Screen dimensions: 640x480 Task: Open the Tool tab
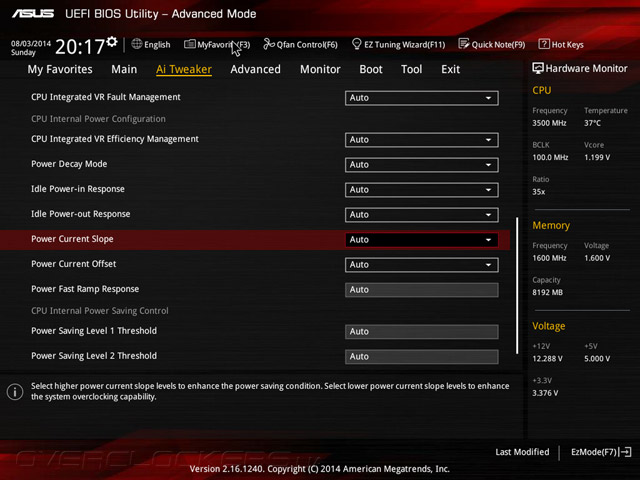(x=411, y=69)
